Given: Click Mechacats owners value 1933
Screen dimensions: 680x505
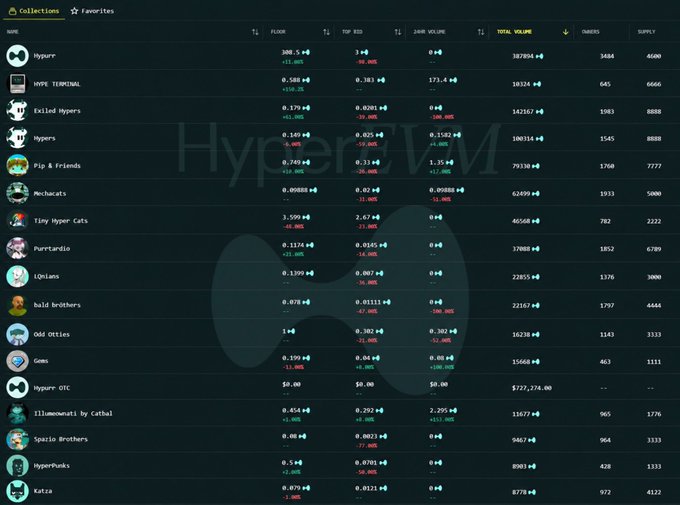Looking at the screenshot, I should (x=607, y=193).
